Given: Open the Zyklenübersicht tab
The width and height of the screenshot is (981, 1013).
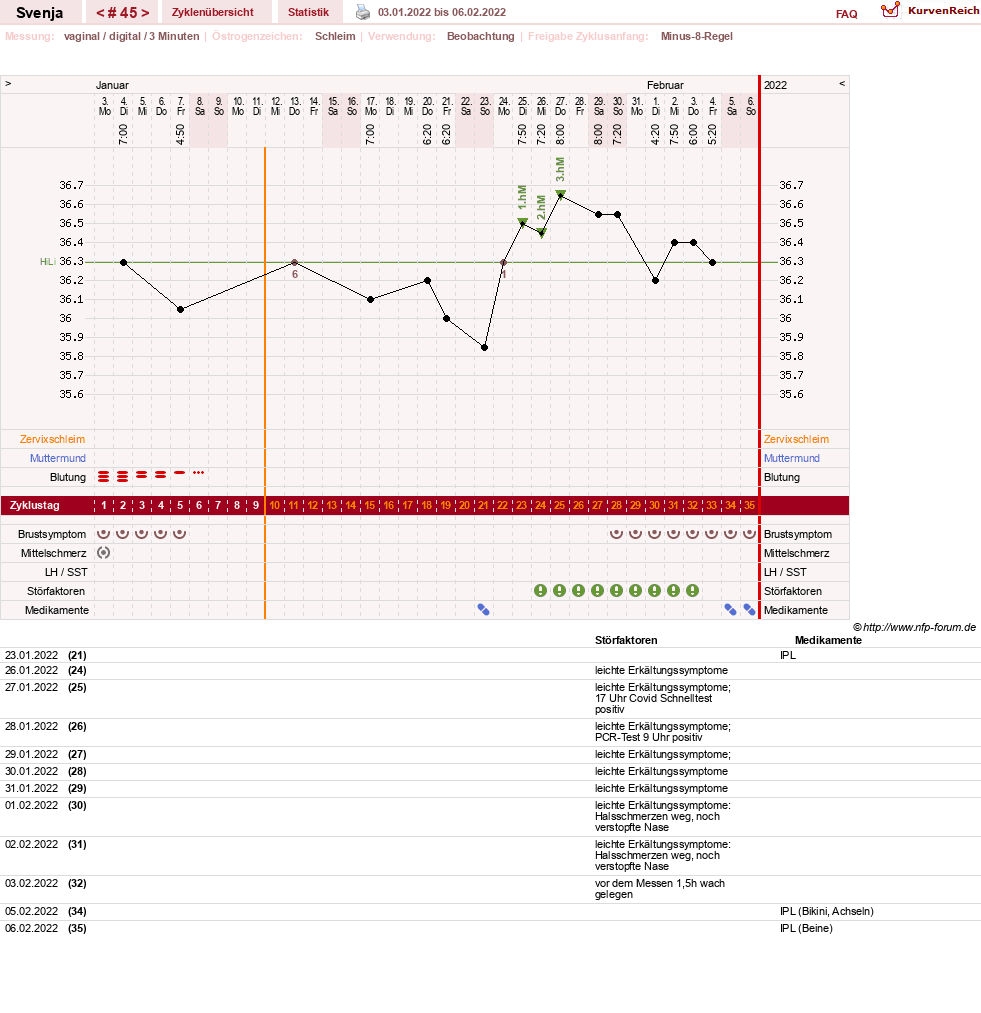Looking at the screenshot, I should coord(213,12).
